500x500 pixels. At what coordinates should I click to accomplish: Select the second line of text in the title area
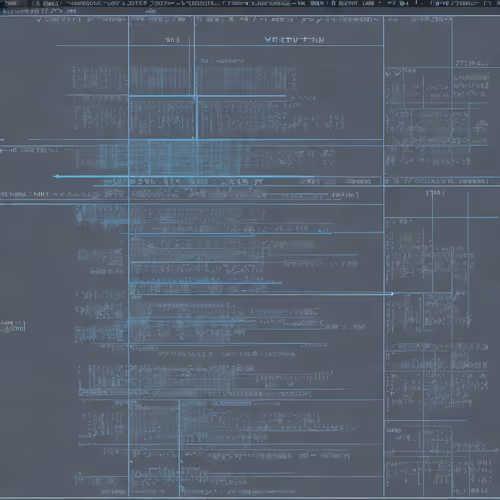tap(39, 11)
